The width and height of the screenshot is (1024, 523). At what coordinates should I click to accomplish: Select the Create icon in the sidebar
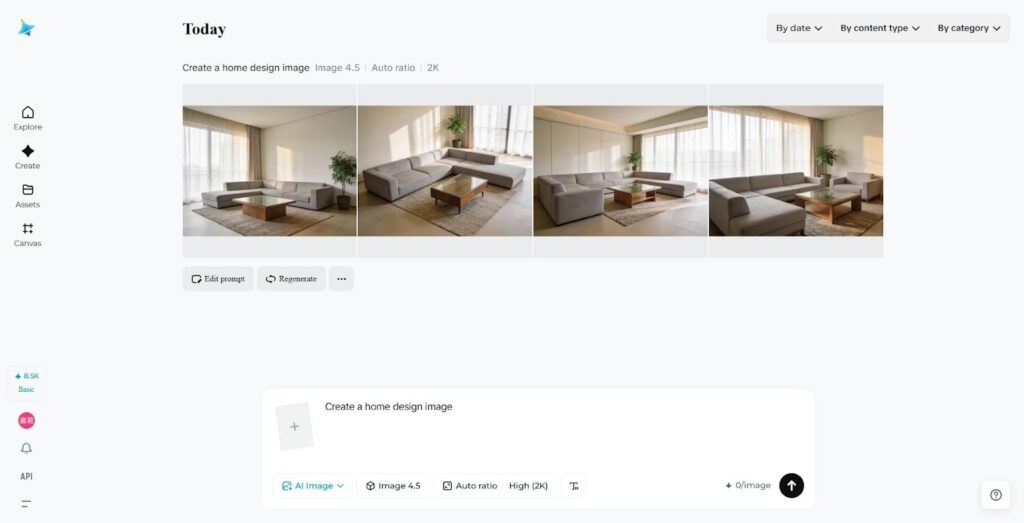click(27, 157)
